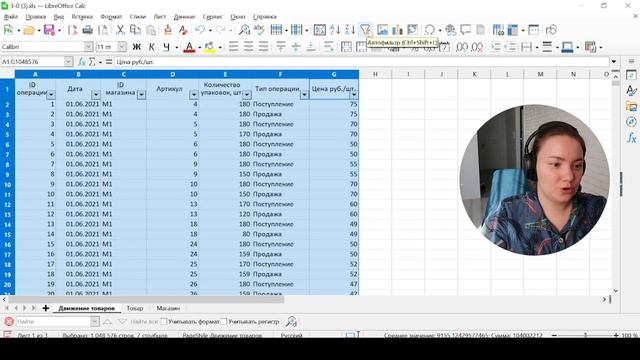Apply the yellow background color swatch

209,47
